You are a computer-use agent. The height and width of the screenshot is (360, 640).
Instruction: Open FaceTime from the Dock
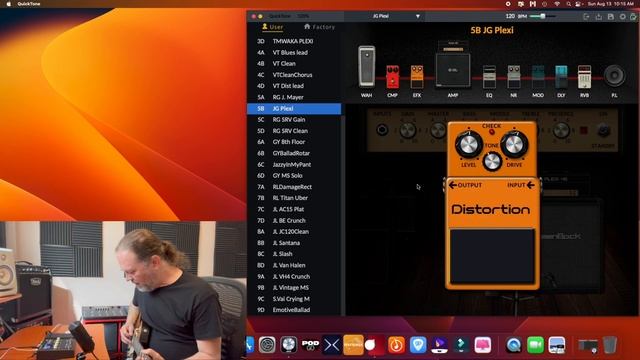[x=536, y=345]
